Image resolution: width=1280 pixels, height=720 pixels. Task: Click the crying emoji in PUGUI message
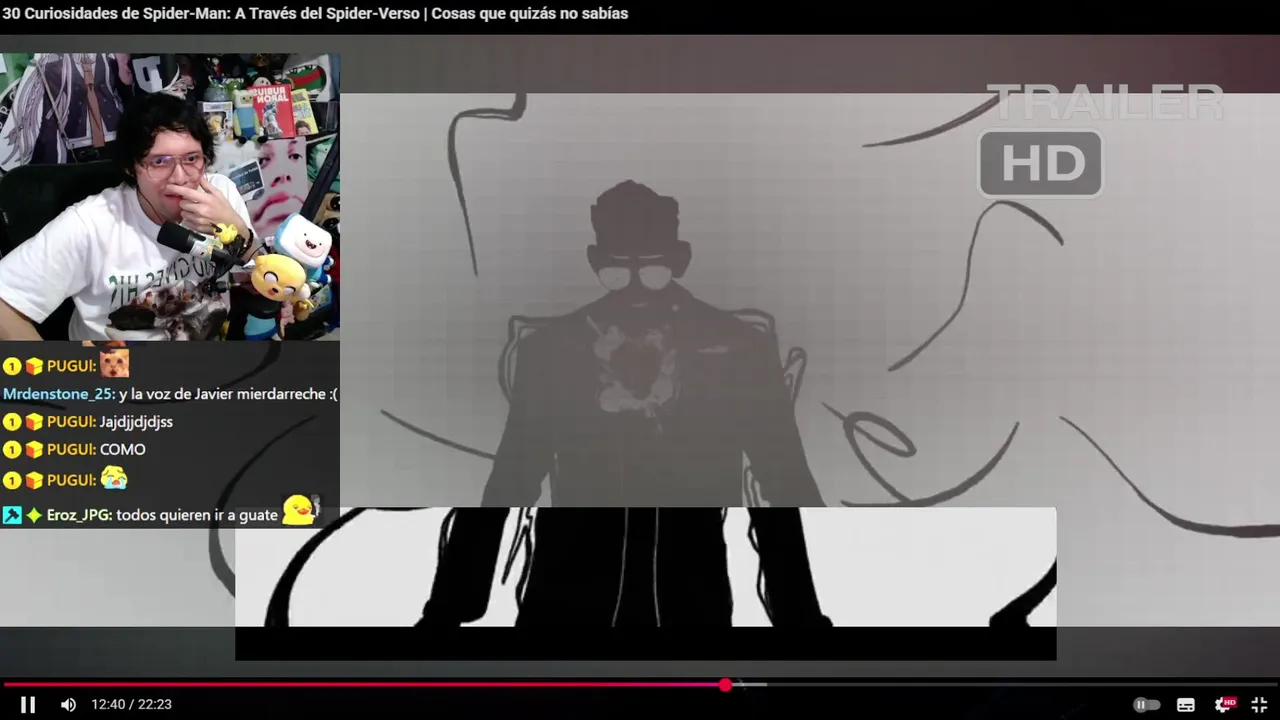pyautogui.click(x=114, y=478)
